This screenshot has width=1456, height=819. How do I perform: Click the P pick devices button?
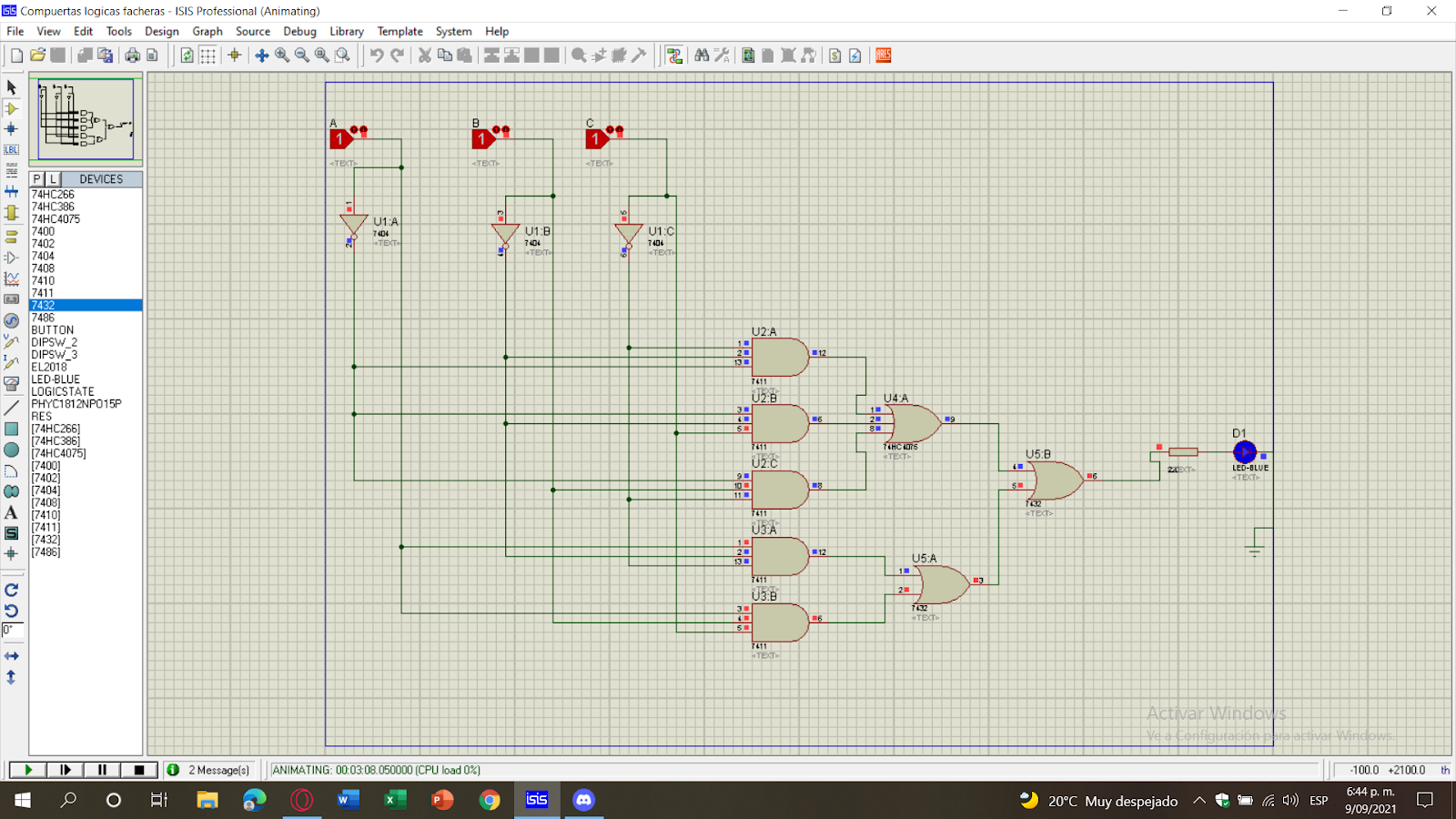[37, 179]
